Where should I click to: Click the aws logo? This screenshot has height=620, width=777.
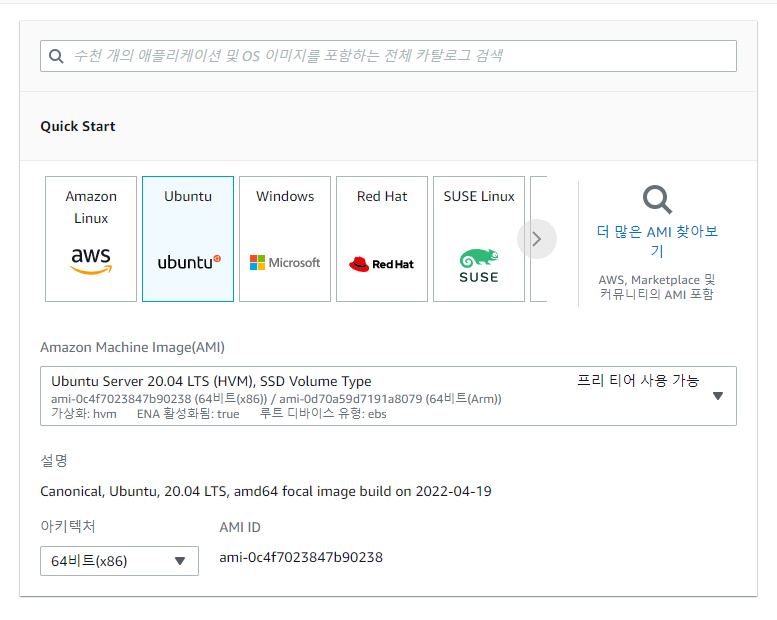[91, 260]
